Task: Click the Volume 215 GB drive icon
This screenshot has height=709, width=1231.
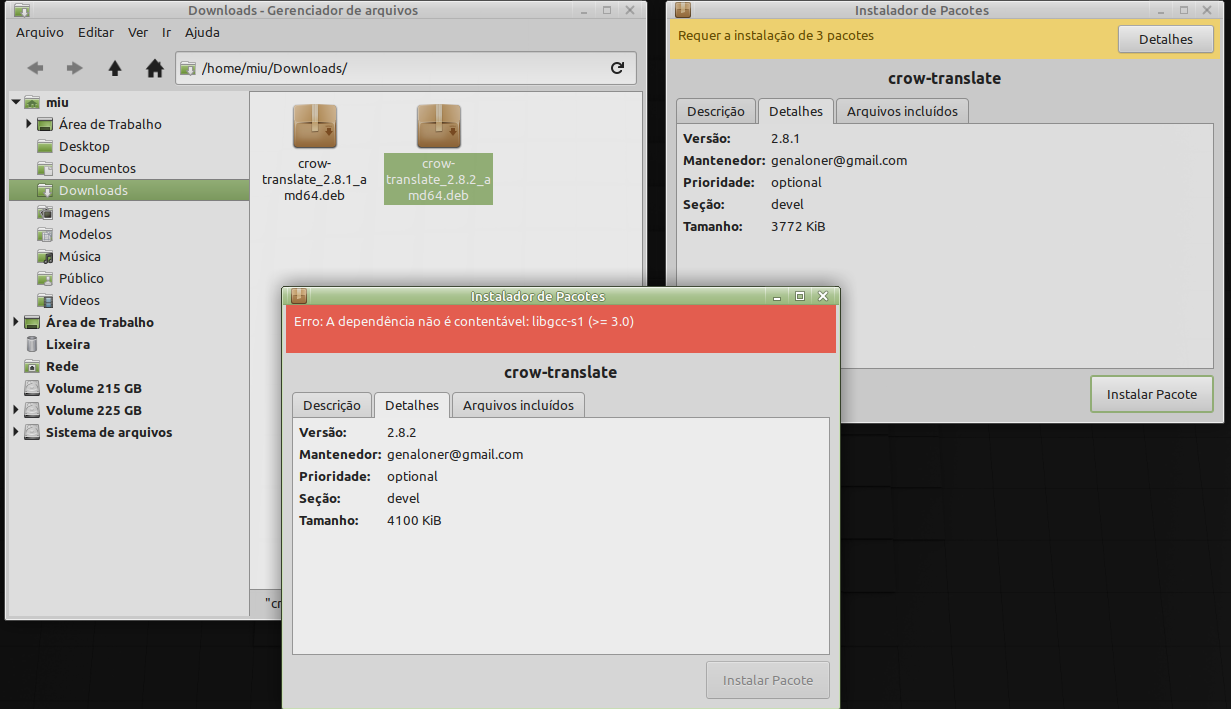Action: 32,388
